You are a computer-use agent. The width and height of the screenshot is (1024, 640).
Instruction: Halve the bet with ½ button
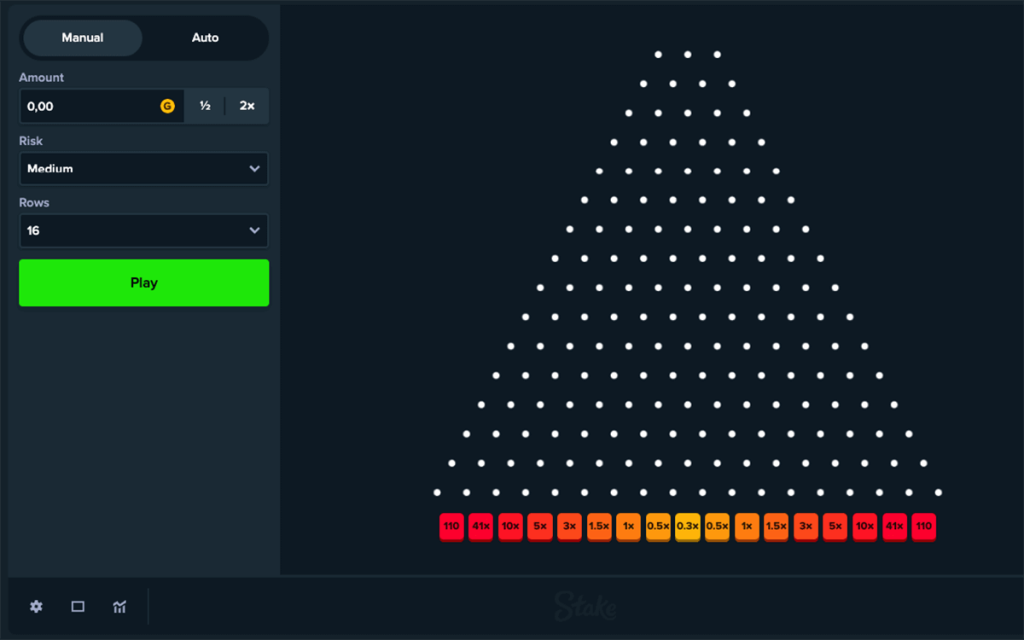tap(205, 106)
